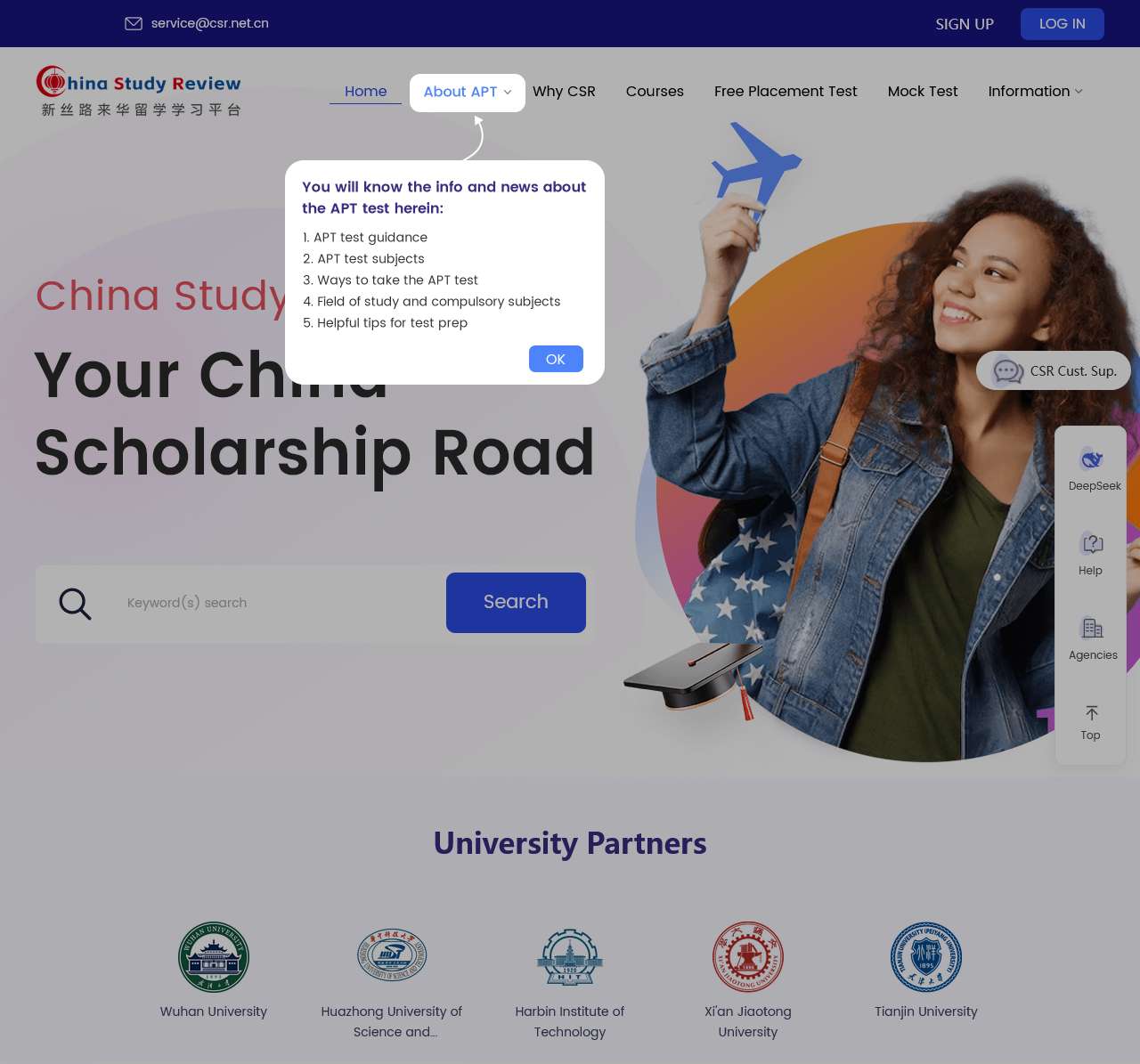
Task: Go to Free Placement Test page
Action: click(786, 92)
